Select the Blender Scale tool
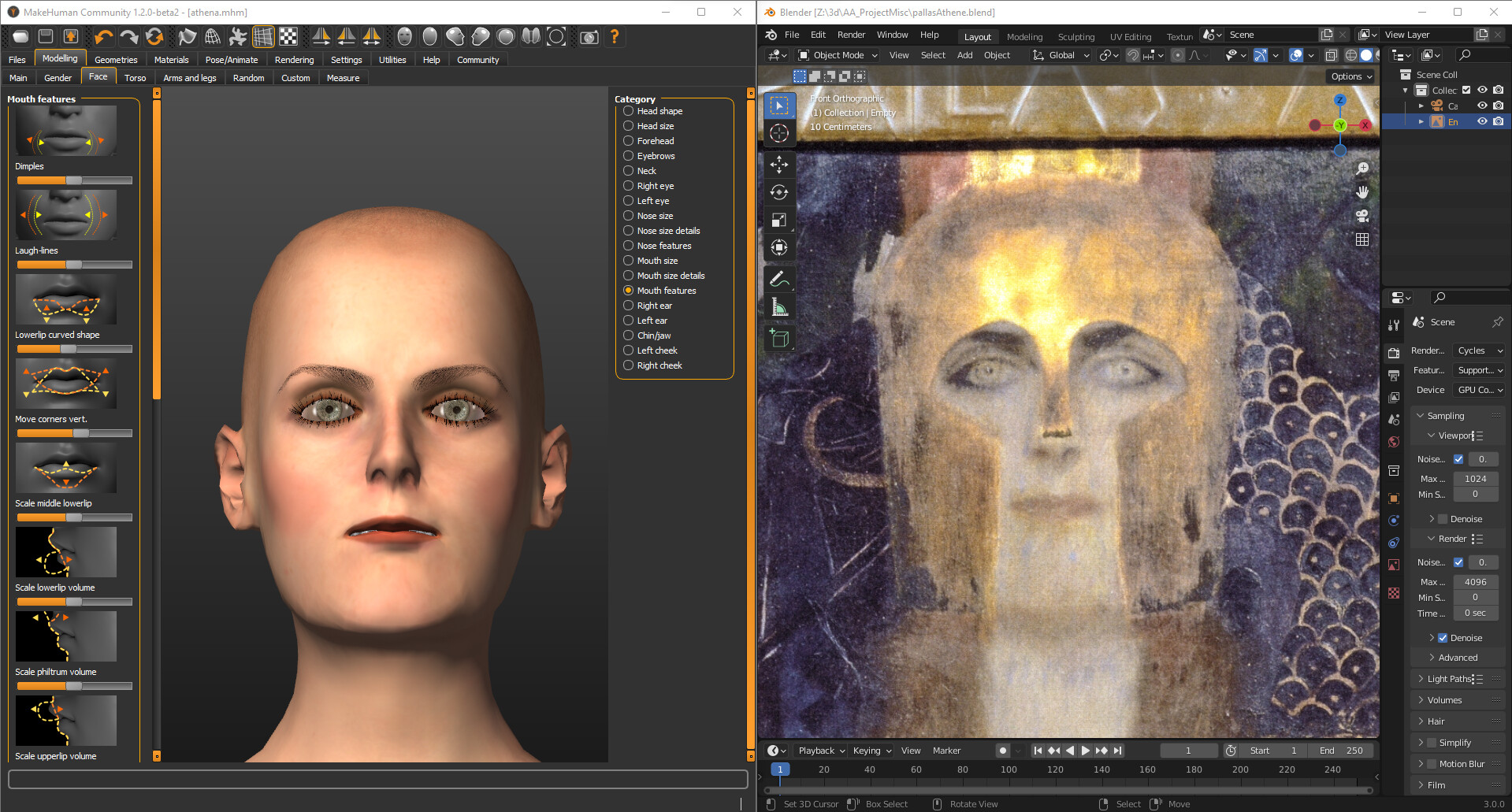Screen dimensions: 1512x812 [779, 220]
